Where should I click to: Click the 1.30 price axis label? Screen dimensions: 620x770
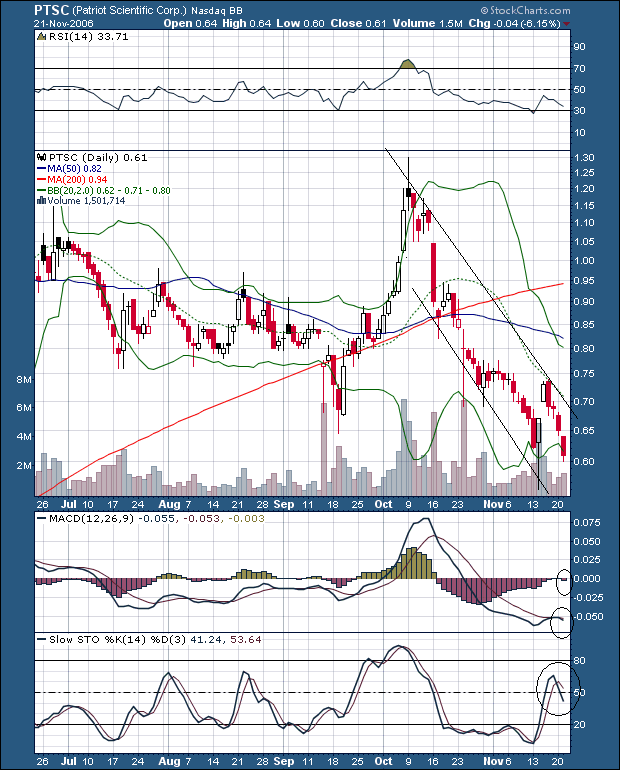584,158
